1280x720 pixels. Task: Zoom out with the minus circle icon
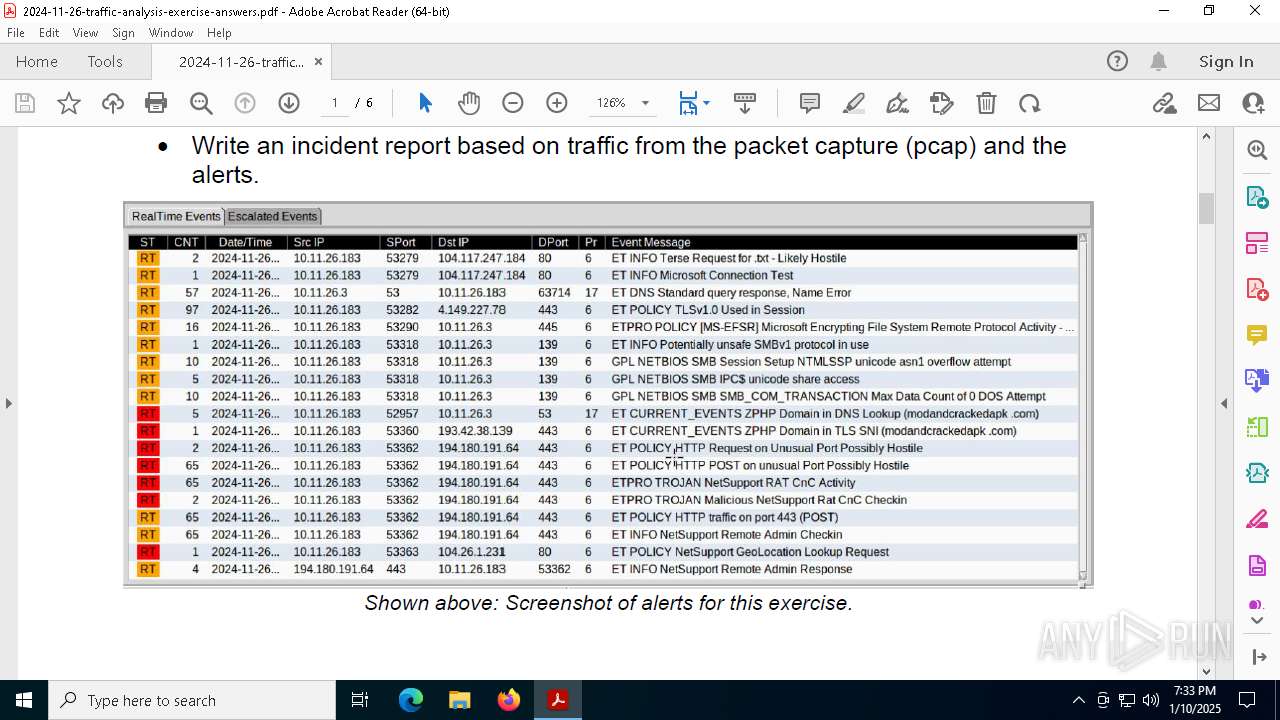click(513, 103)
